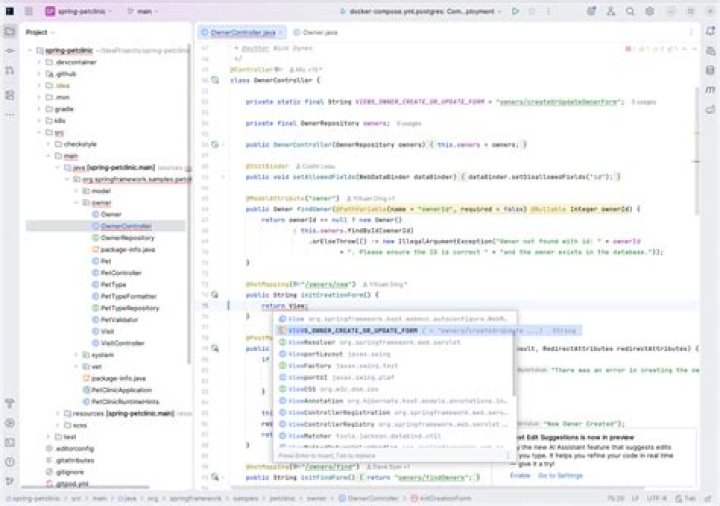The image size is (720, 506).
Task: Collapse the owner package
Action: coord(76,202)
